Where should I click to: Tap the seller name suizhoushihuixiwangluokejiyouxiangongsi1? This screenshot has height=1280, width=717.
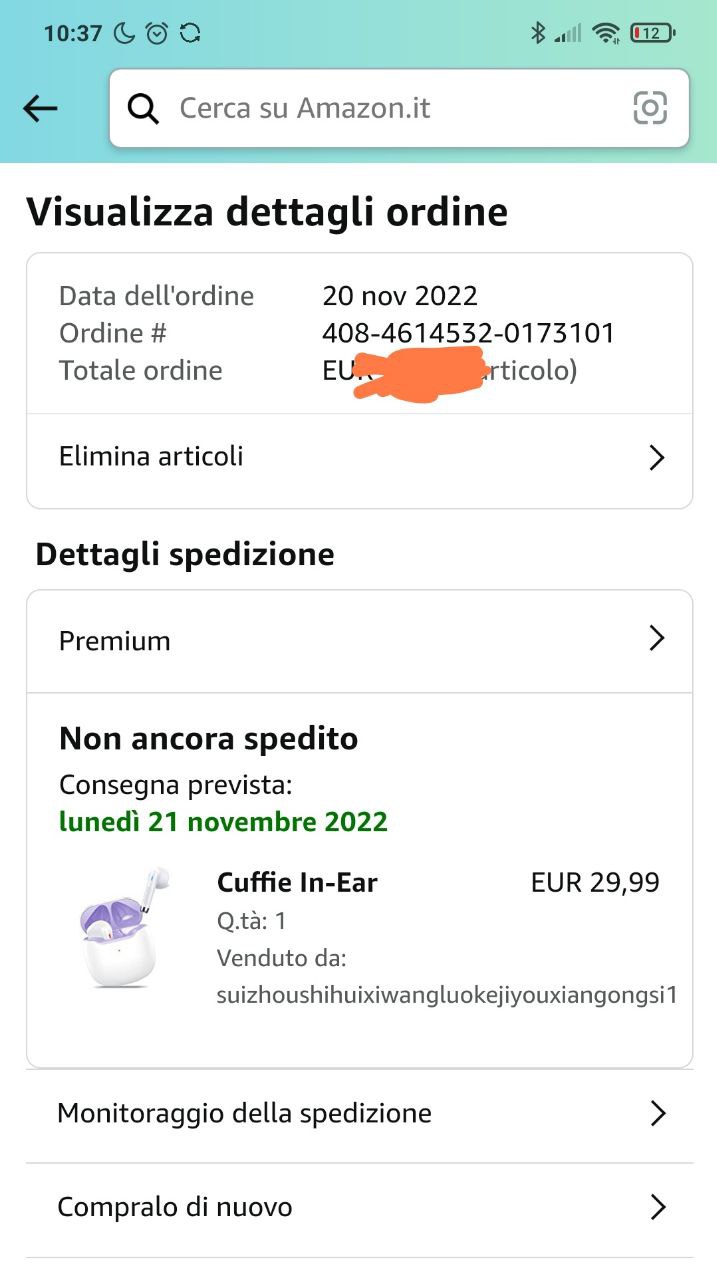coord(447,995)
